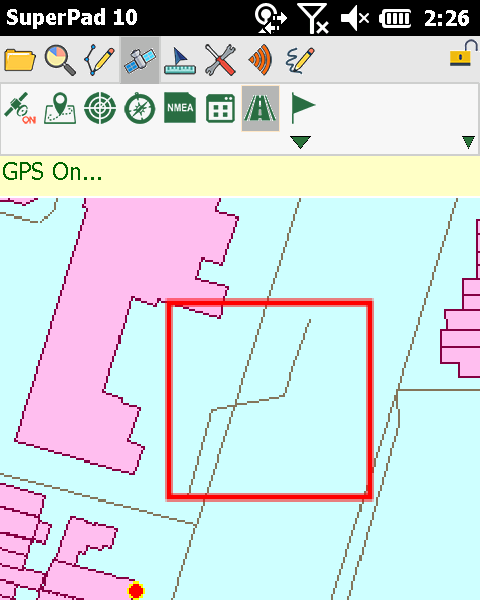480x600 pixels.
Task: Click the orange signal waves icon
Action: (260, 60)
